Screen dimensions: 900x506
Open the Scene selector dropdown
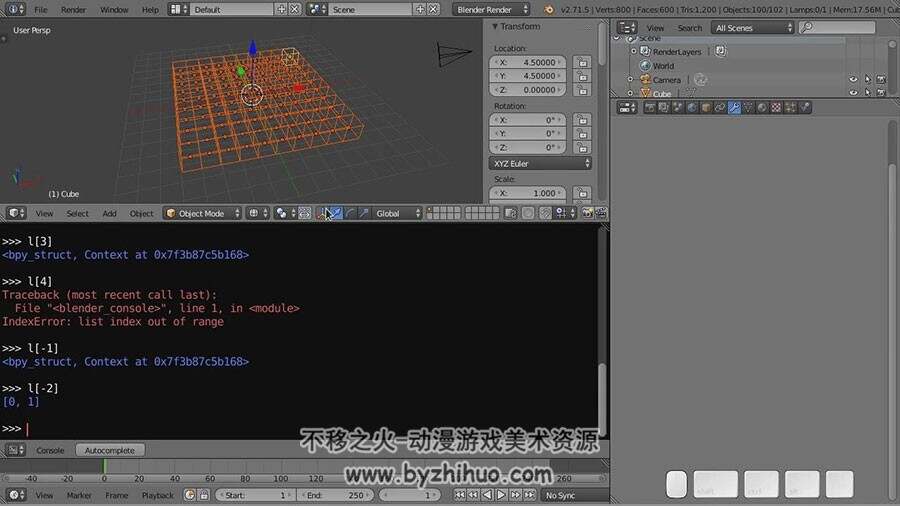coord(318,9)
